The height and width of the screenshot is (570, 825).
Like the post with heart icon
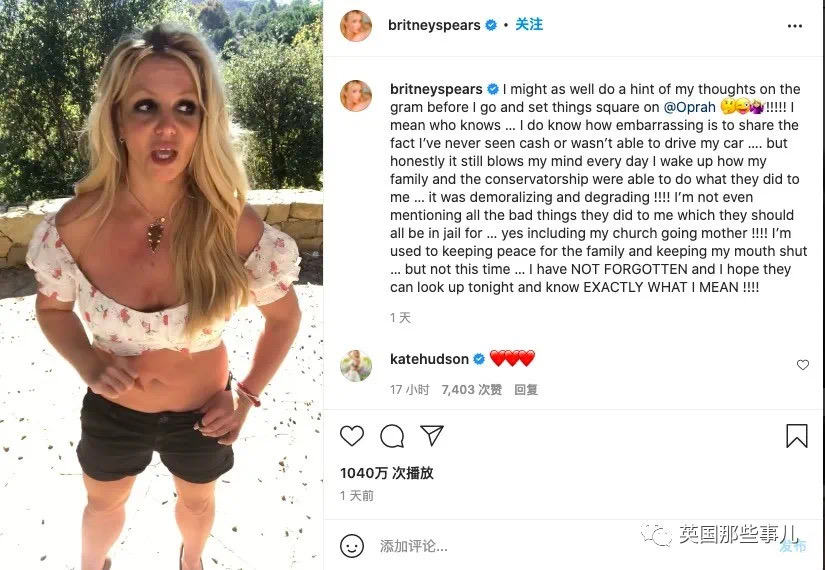click(352, 436)
